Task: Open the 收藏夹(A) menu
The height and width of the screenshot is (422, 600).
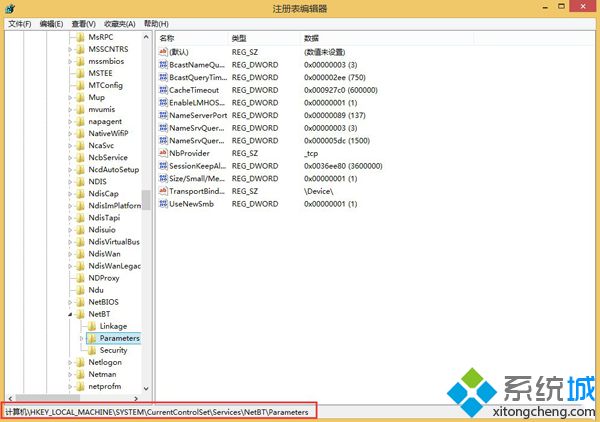Action: click(x=120, y=24)
